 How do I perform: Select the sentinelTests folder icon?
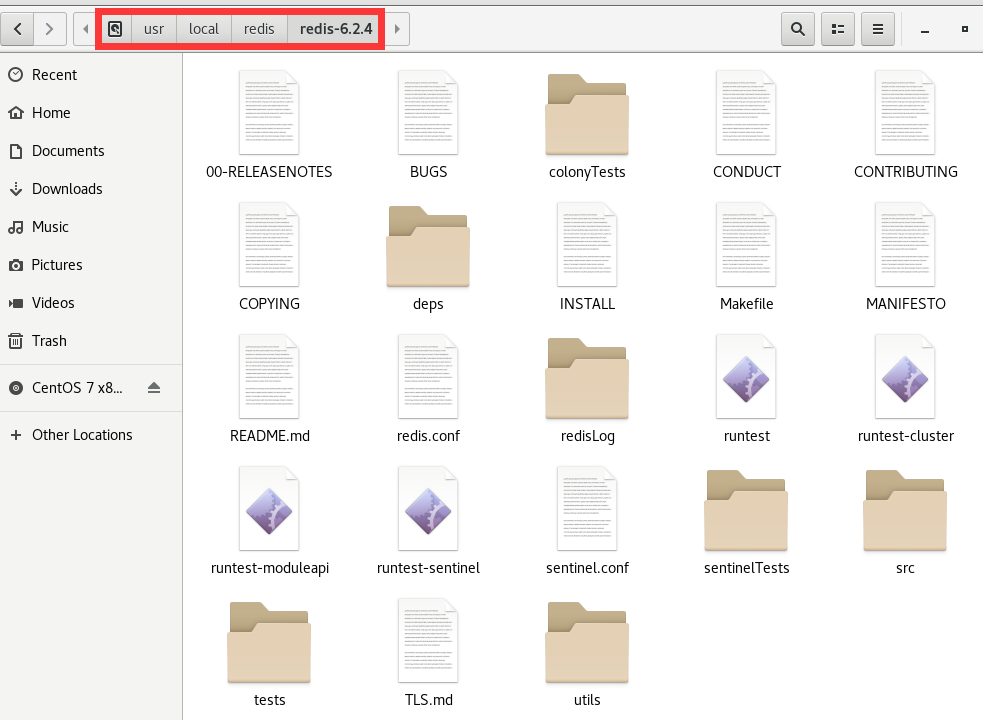pyautogui.click(x=746, y=511)
